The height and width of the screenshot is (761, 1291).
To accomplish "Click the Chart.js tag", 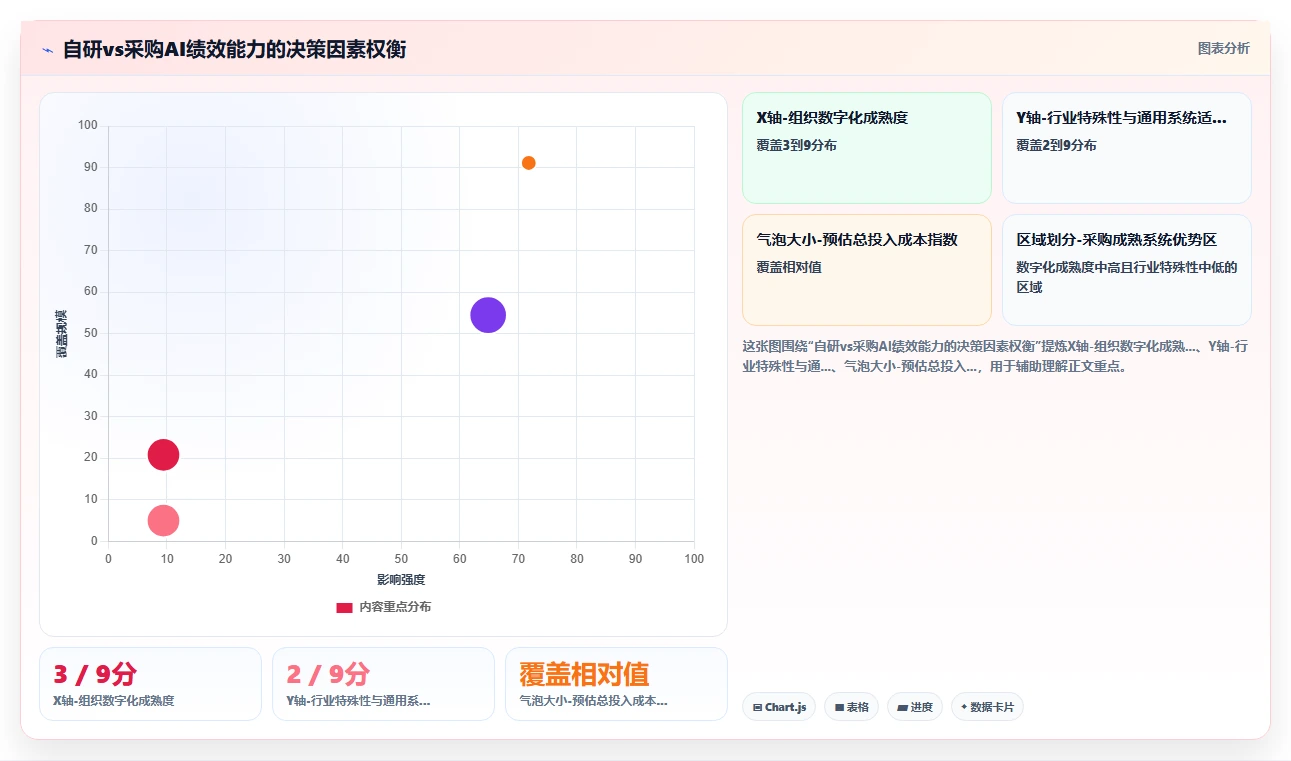I will (779, 707).
